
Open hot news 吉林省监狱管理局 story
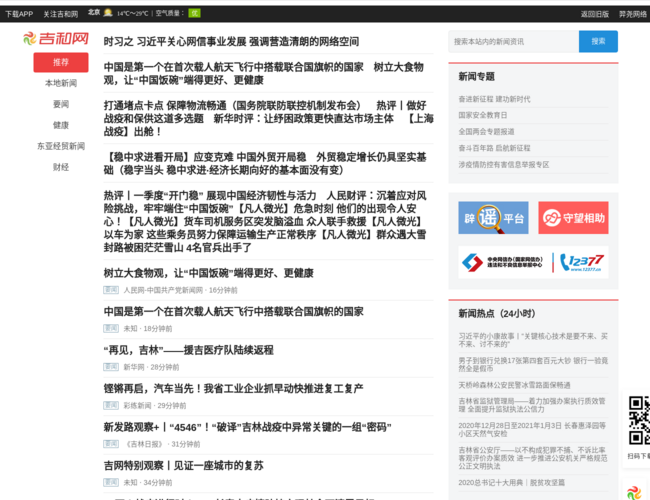[532, 405]
